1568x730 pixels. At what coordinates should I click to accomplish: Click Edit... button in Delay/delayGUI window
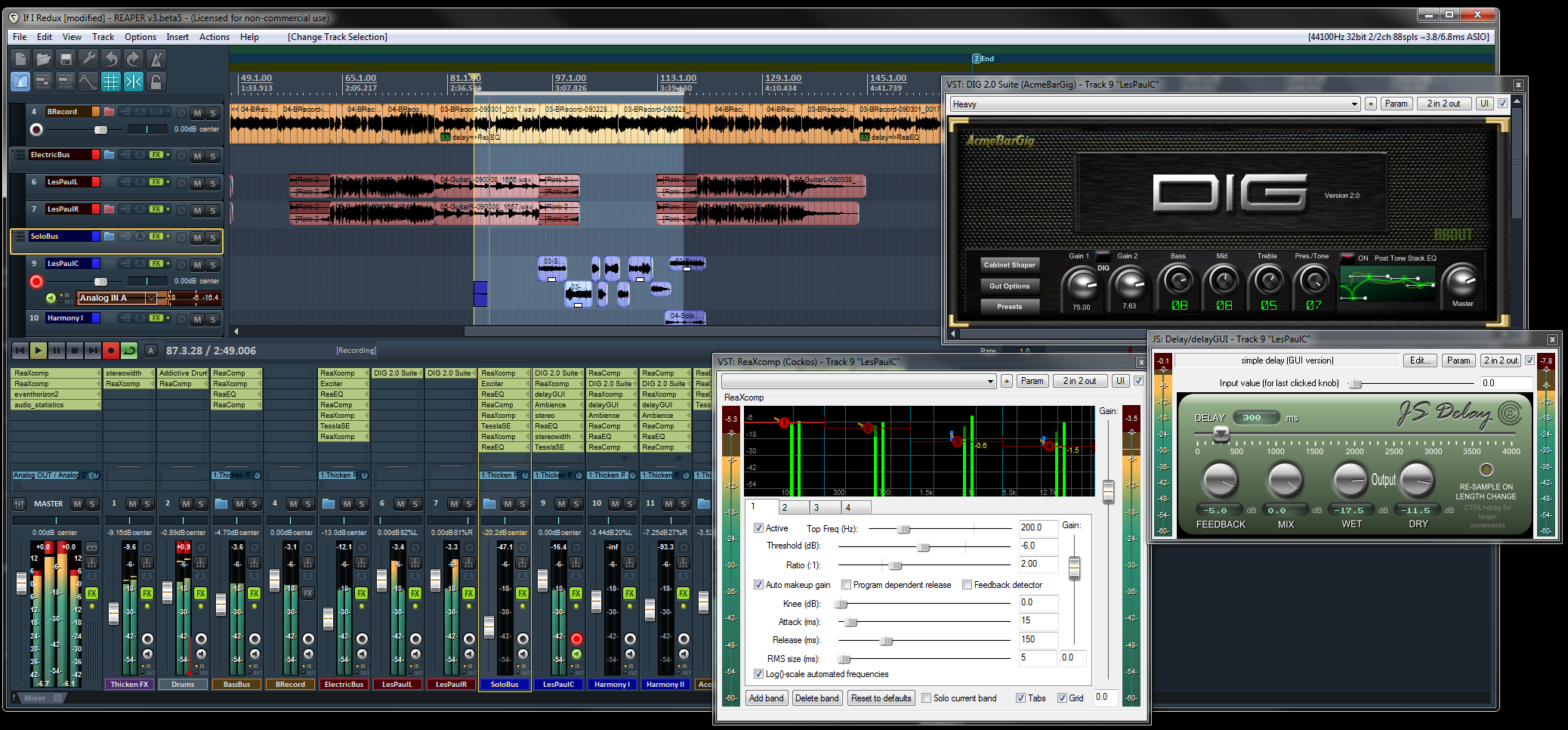[x=1420, y=360]
